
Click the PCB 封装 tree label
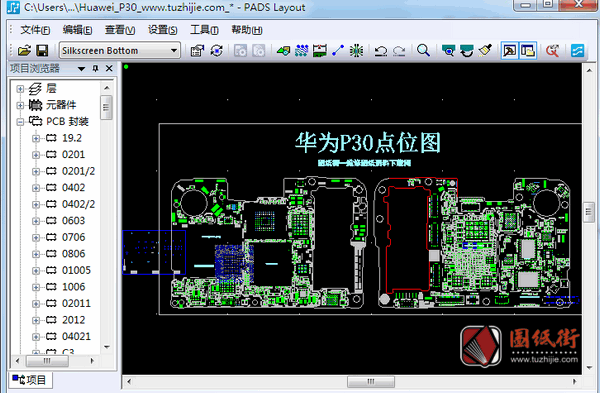(x=67, y=122)
